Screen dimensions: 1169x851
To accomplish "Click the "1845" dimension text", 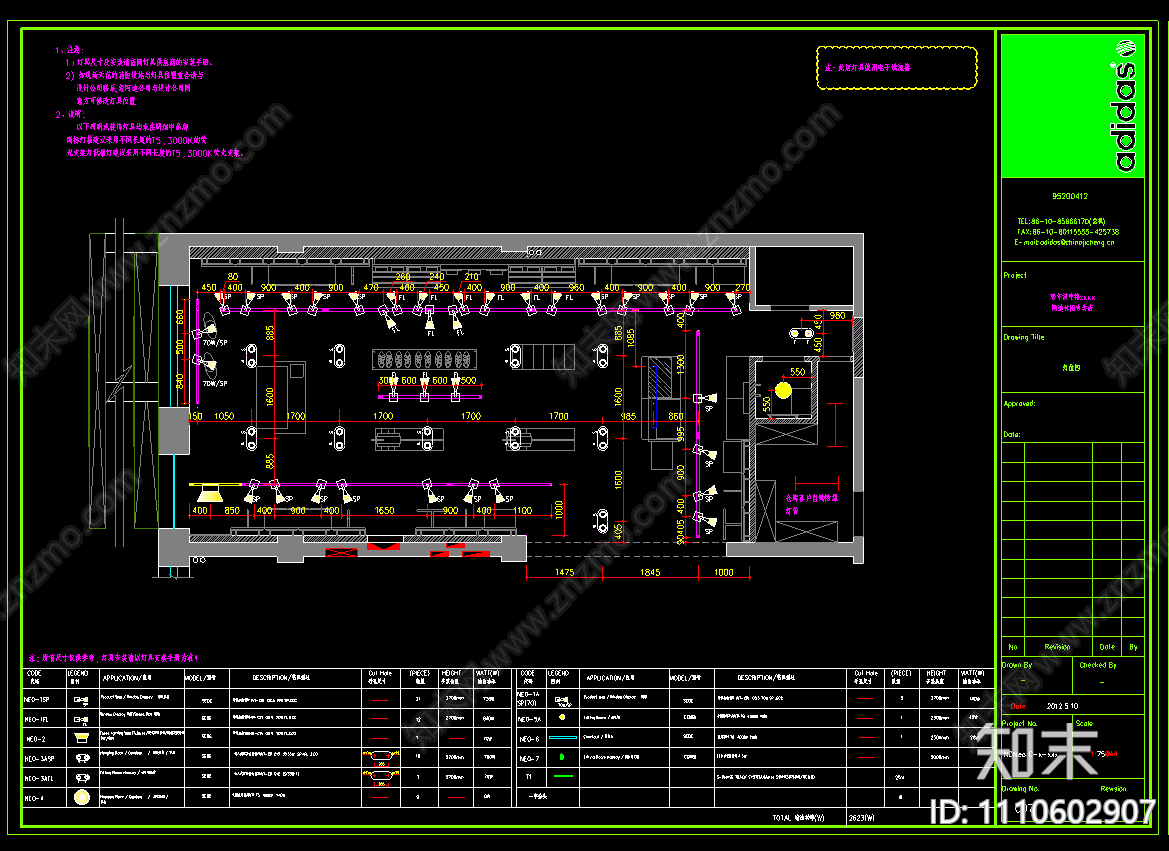I will (x=650, y=572).
